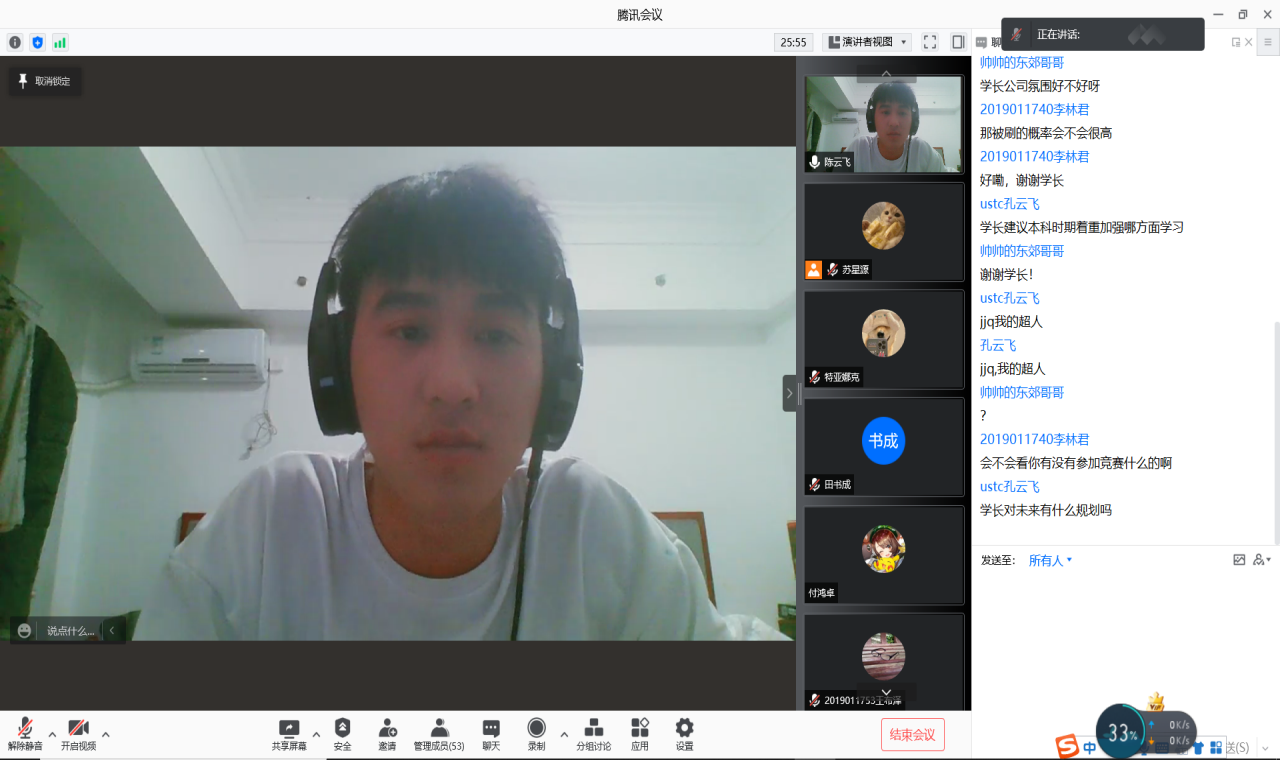
Task: Open the 应用 apps panel
Action: pyautogui.click(x=639, y=734)
